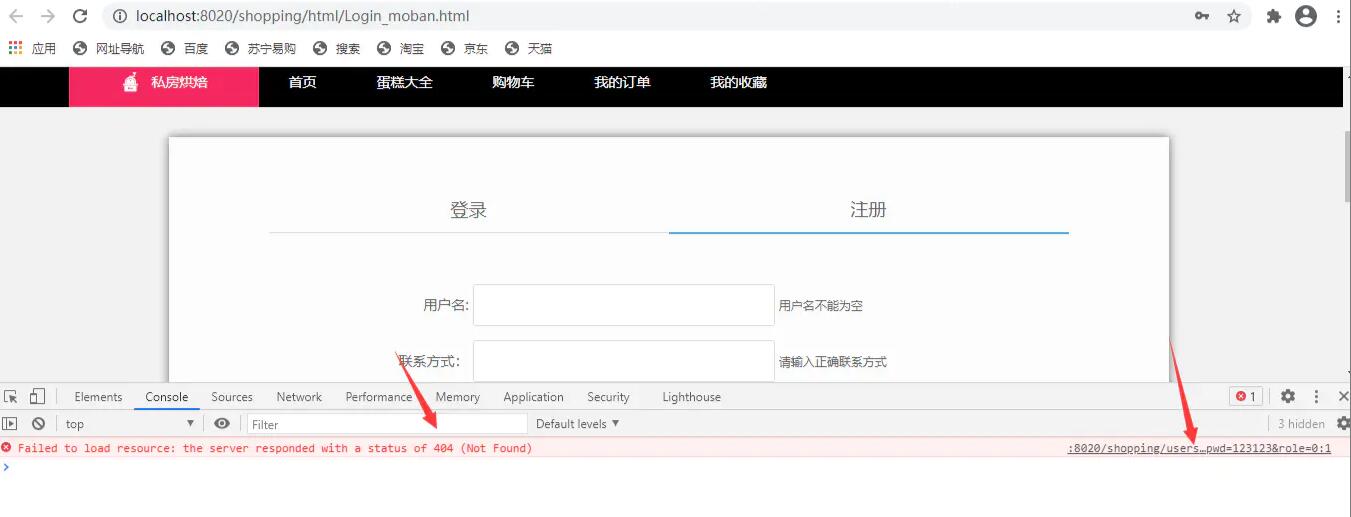Viewport: 1351px width, 517px height.
Task: Open 我的收藏 navigation item
Action: click(738, 83)
